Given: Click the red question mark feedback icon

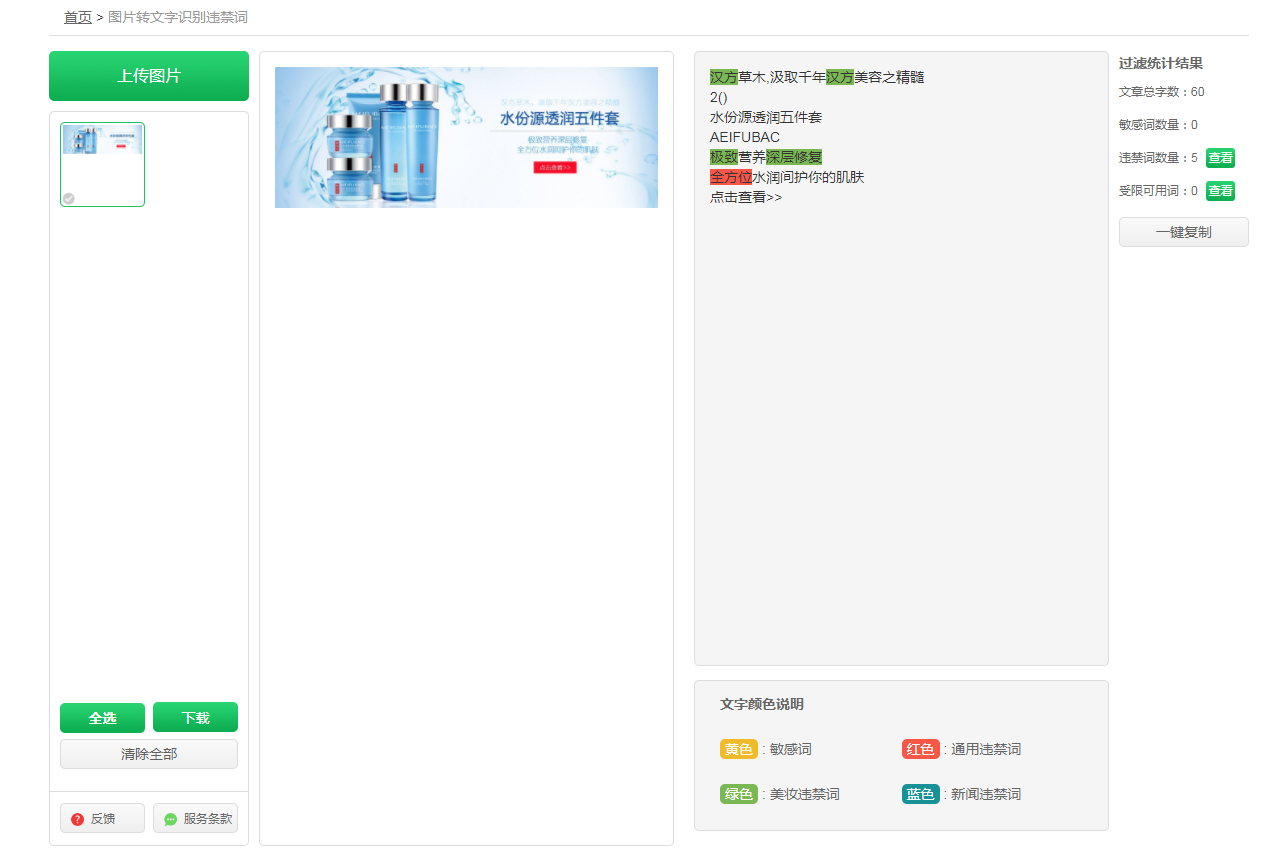Looking at the screenshot, I should (x=78, y=819).
